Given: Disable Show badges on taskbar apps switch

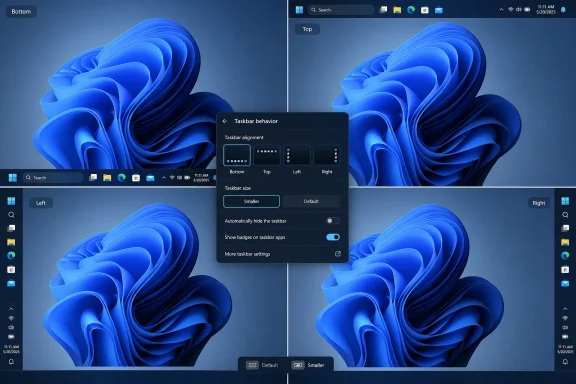Looking at the screenshot, I should click(x=333, y=237).
